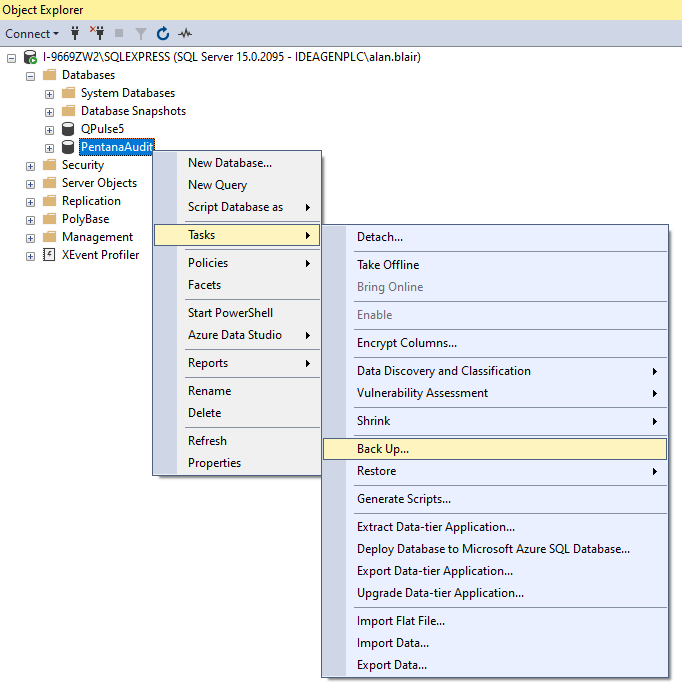682x692 pixels.
Task: Click the QPulse5 database cylinder icon
Action: coord(68,129)
